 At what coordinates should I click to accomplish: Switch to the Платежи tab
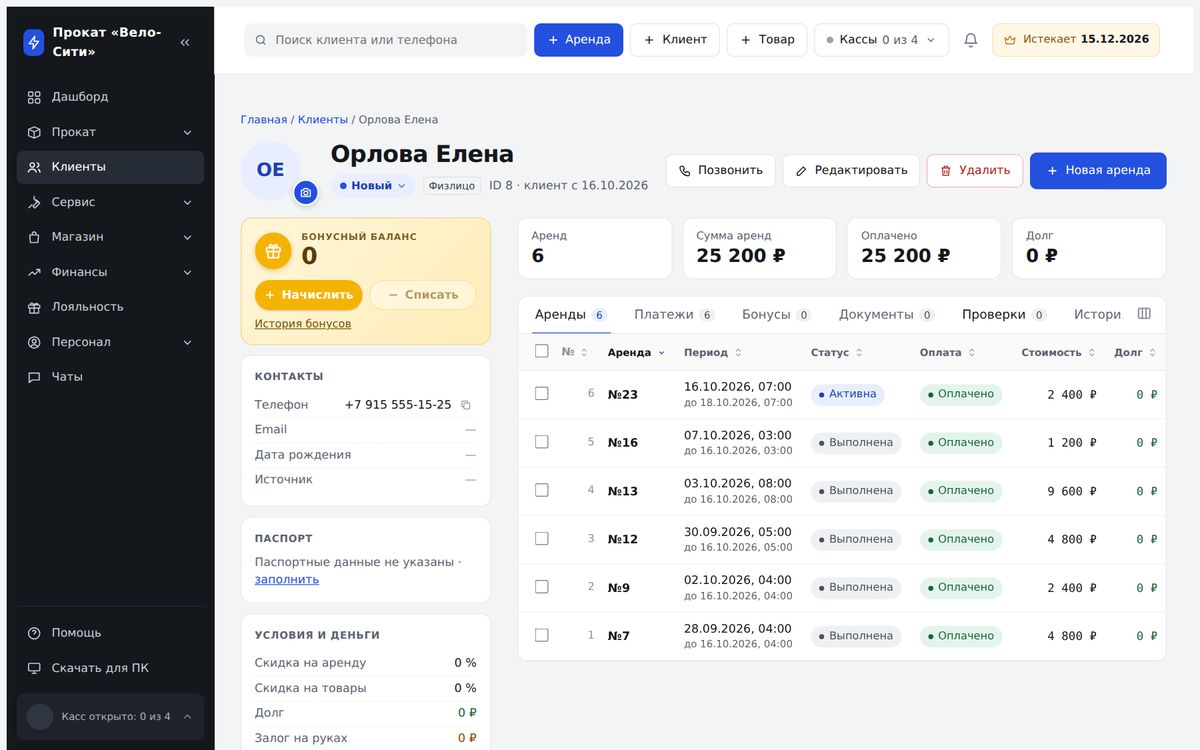coord(674,314)
